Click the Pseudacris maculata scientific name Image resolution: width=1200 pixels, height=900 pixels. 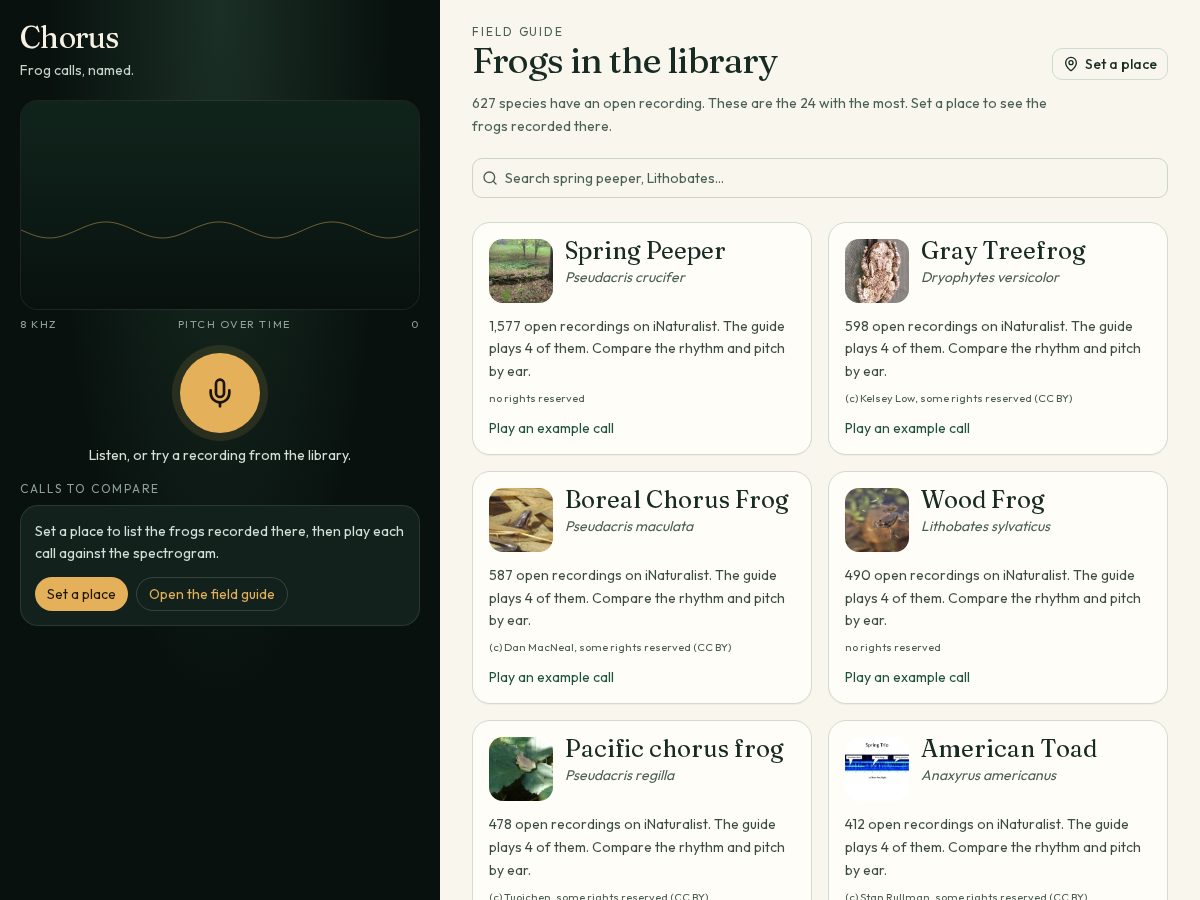[x=629, y=526]
